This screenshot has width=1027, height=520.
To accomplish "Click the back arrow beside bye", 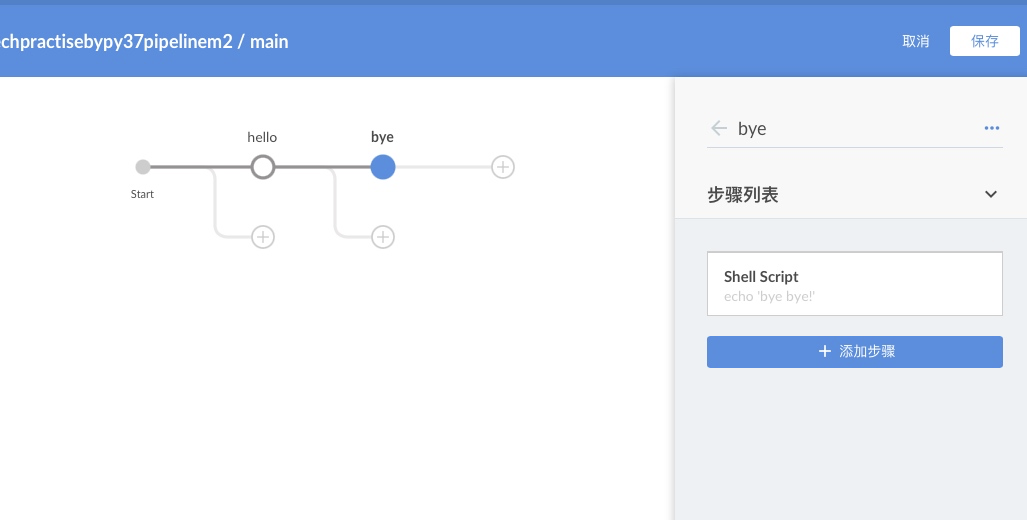I will [718, 128].
